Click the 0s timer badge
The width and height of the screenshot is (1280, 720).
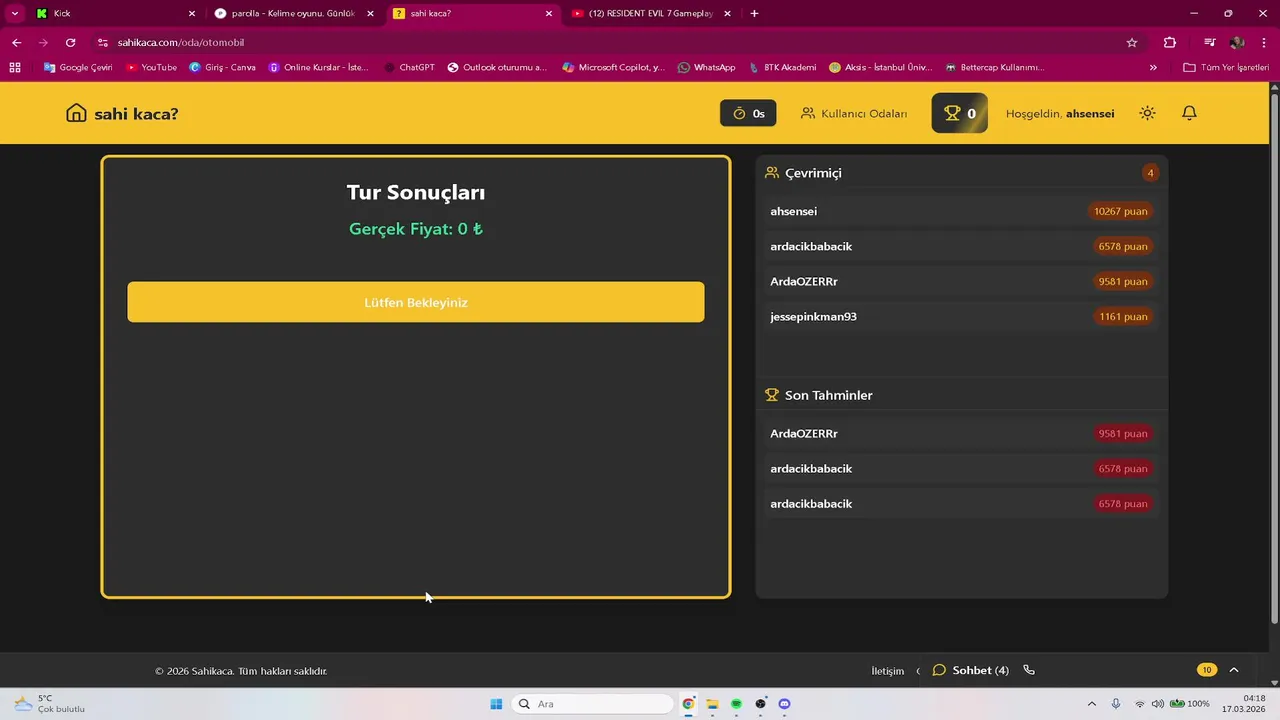point(748,113)
